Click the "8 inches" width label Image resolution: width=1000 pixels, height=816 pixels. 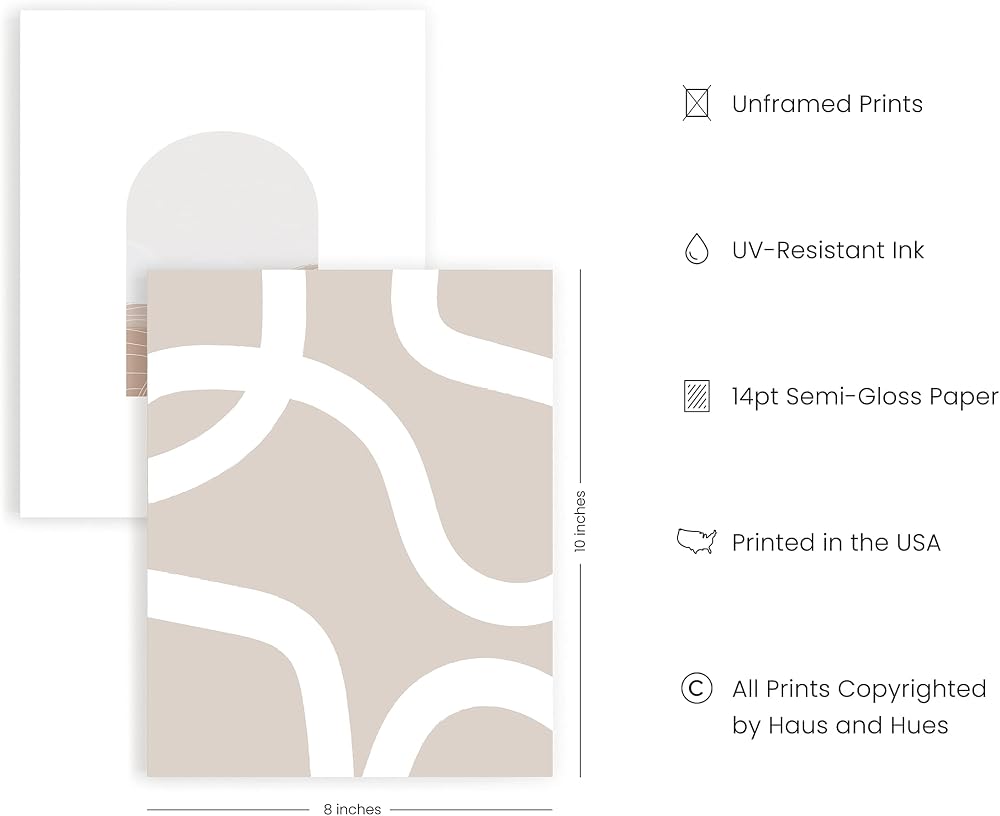352,809
